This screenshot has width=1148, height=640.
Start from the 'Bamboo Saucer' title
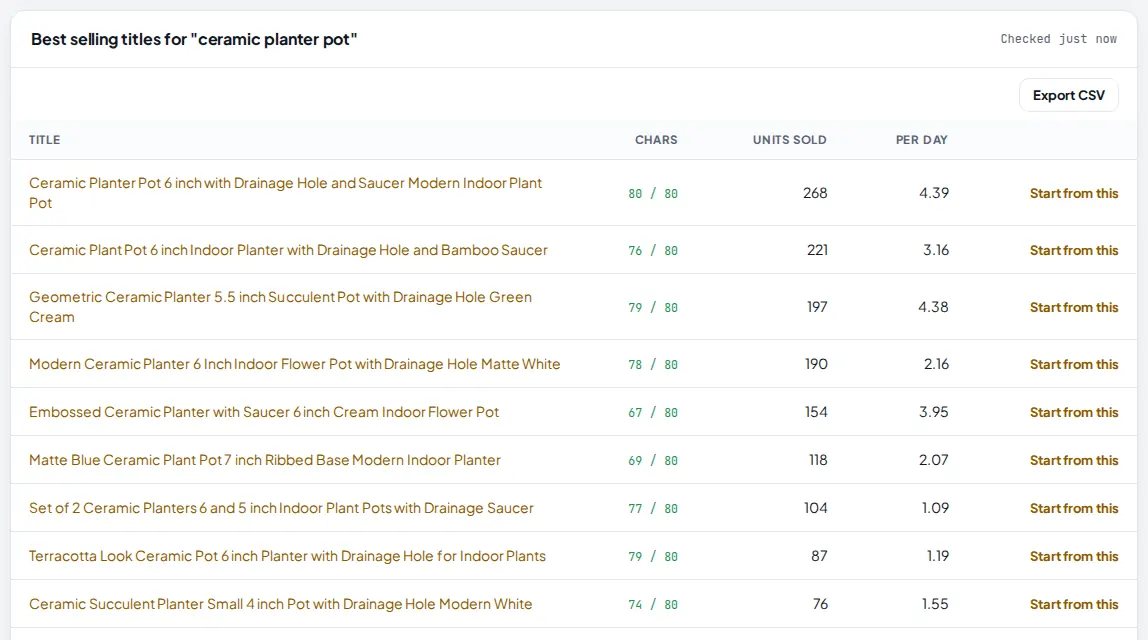pos(1073,250)
